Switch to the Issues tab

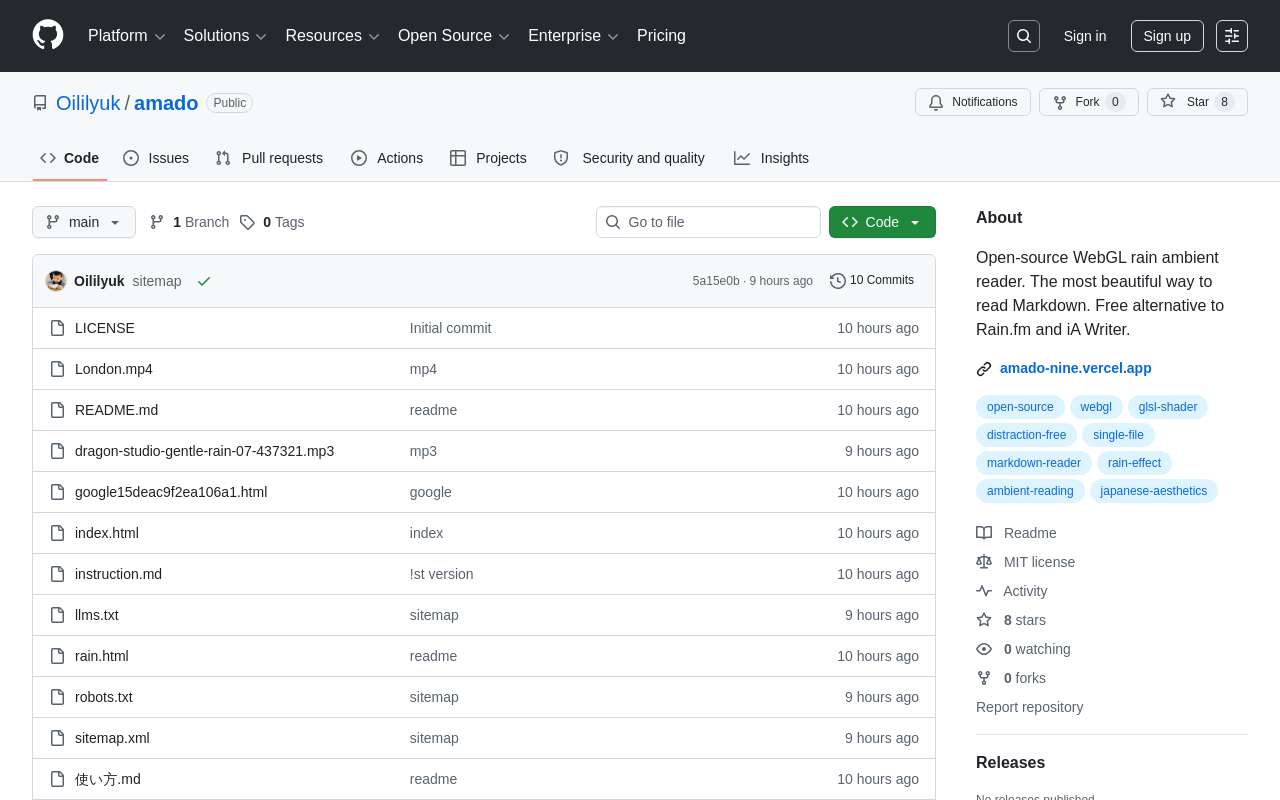coord(156,158)
